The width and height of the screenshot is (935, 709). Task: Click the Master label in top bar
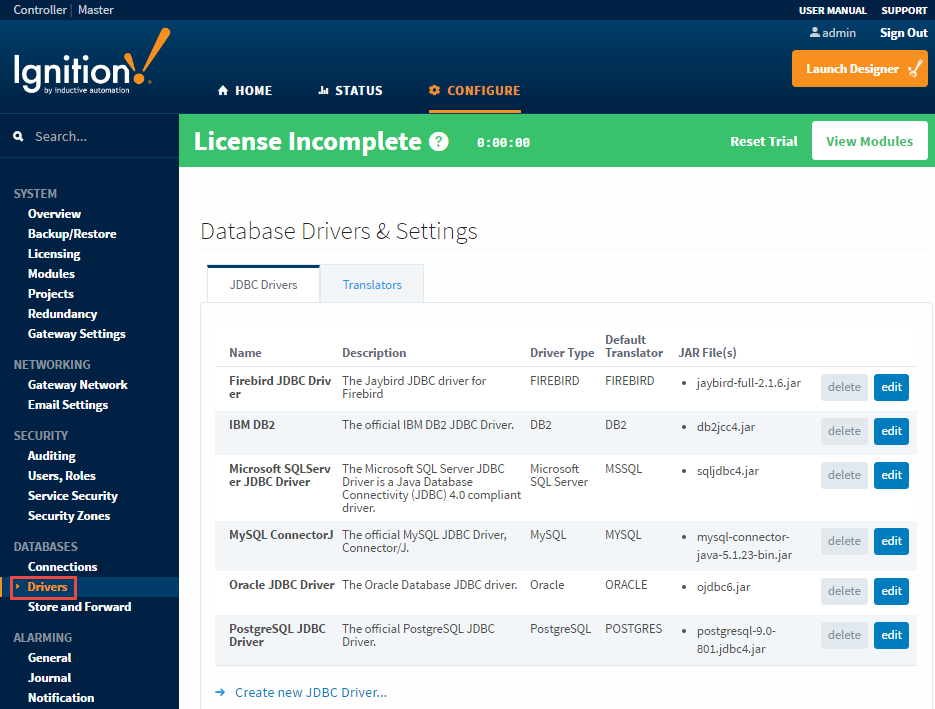[95, 10]
